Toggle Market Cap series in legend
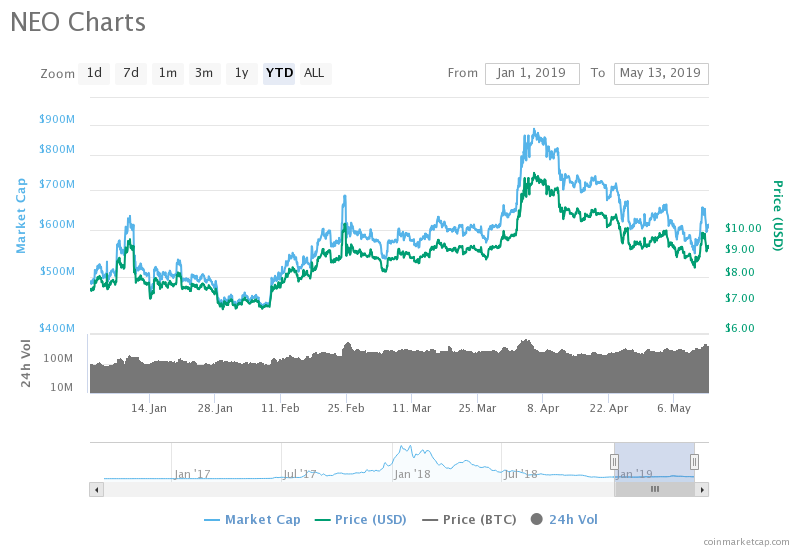800x550 pixels. (252, 520)
